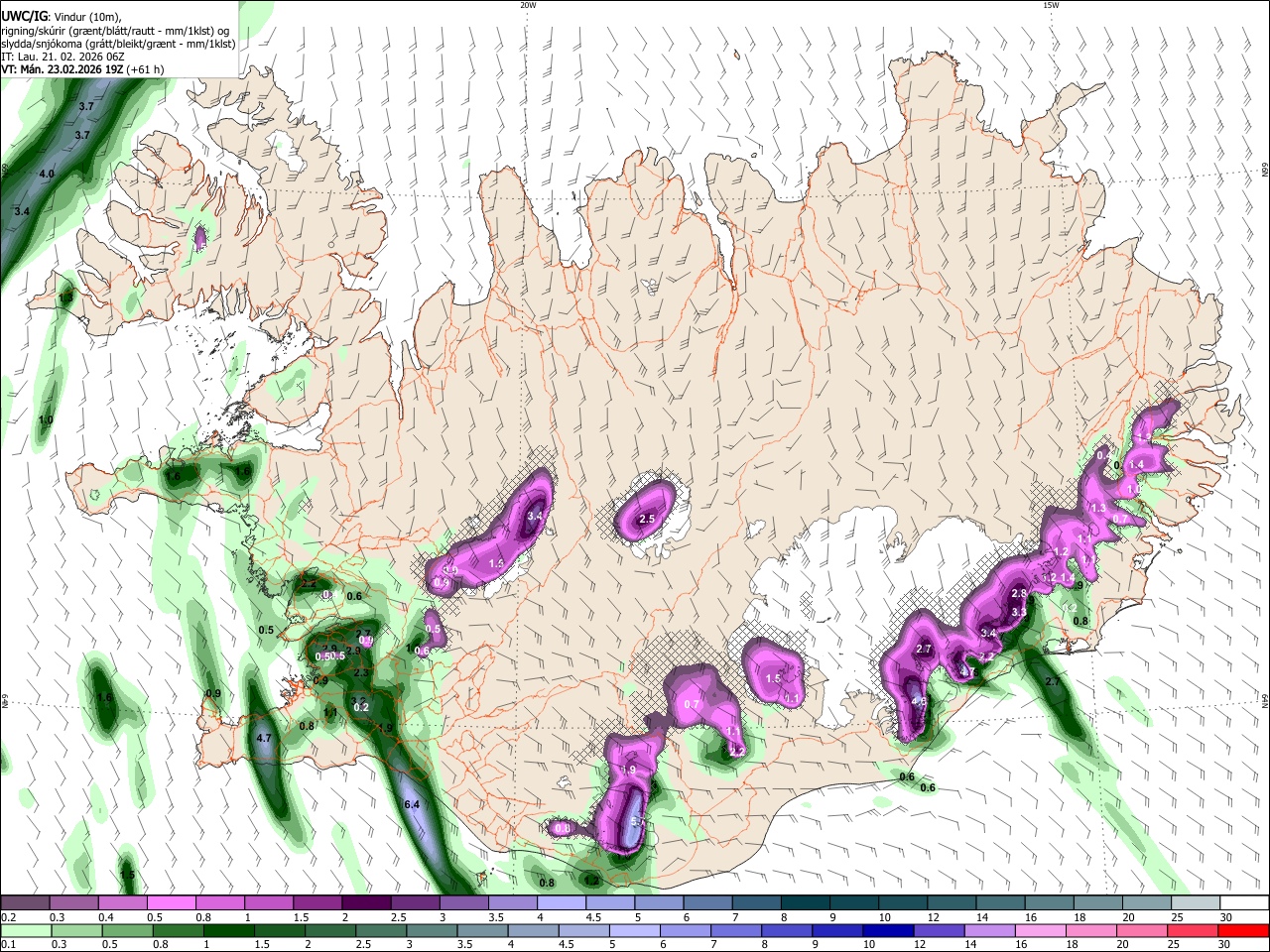Click the '20W' longitude label at top

(x=528, y=5)
